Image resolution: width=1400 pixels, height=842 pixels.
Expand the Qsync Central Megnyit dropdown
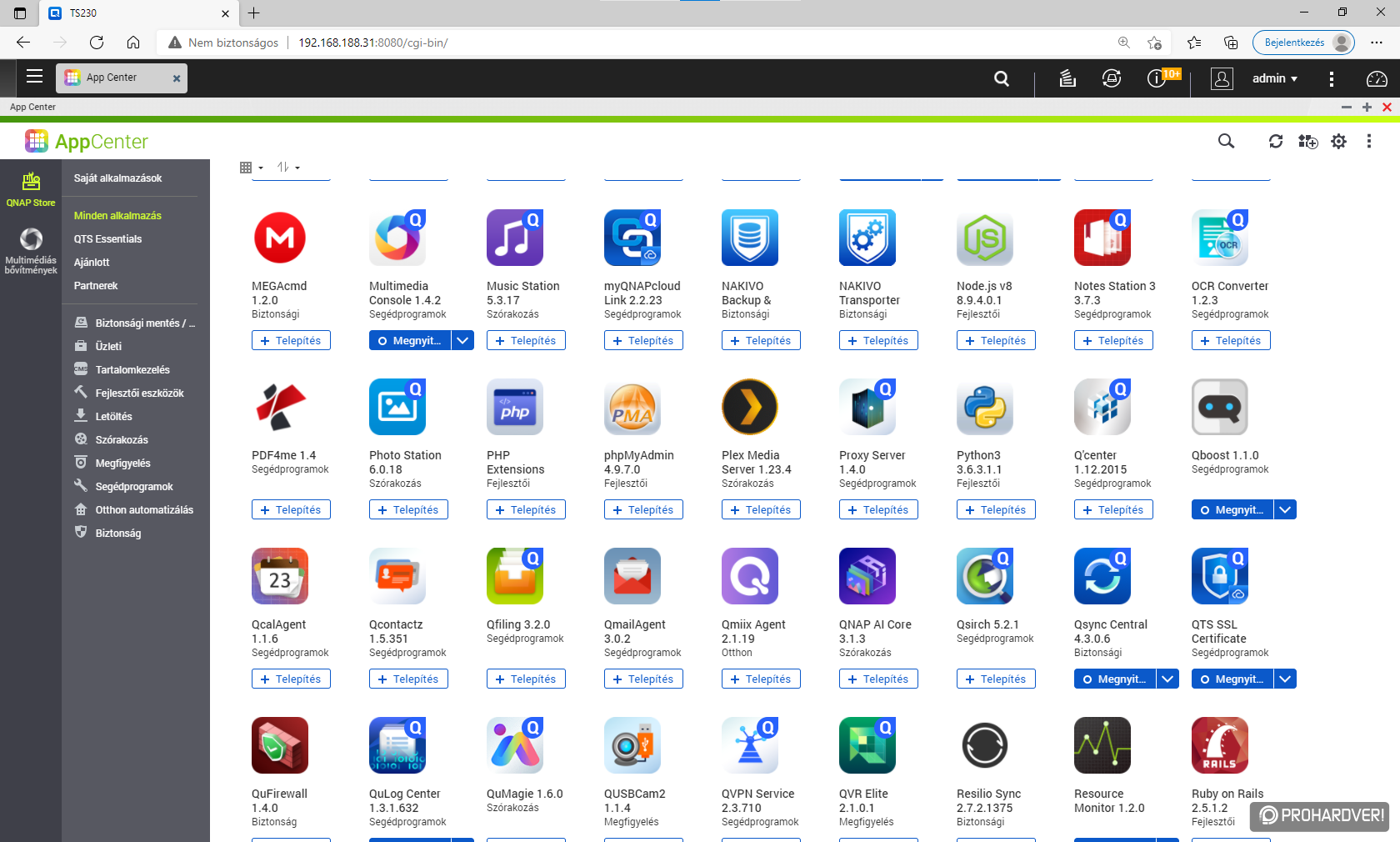1168,679
